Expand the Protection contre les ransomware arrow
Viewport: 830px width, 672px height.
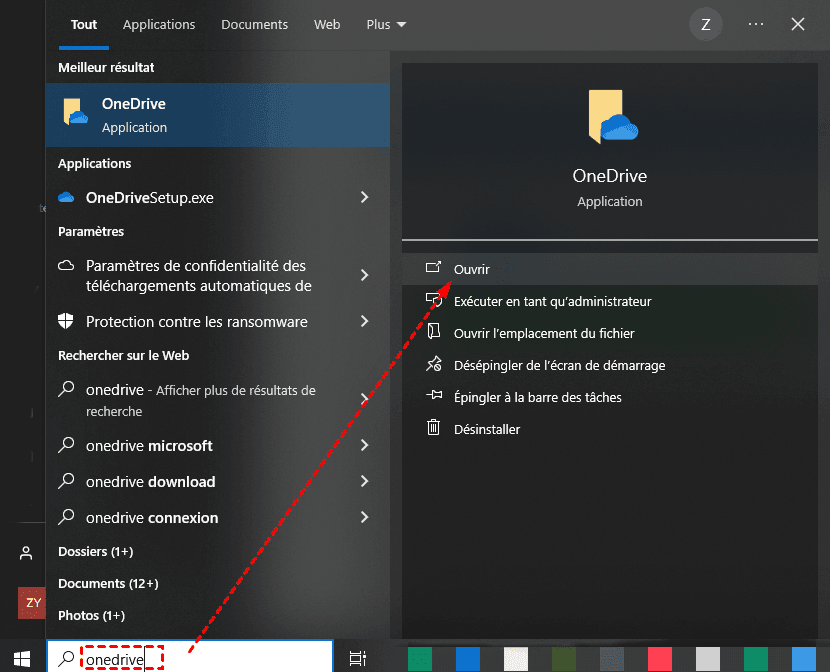(364, 321)
